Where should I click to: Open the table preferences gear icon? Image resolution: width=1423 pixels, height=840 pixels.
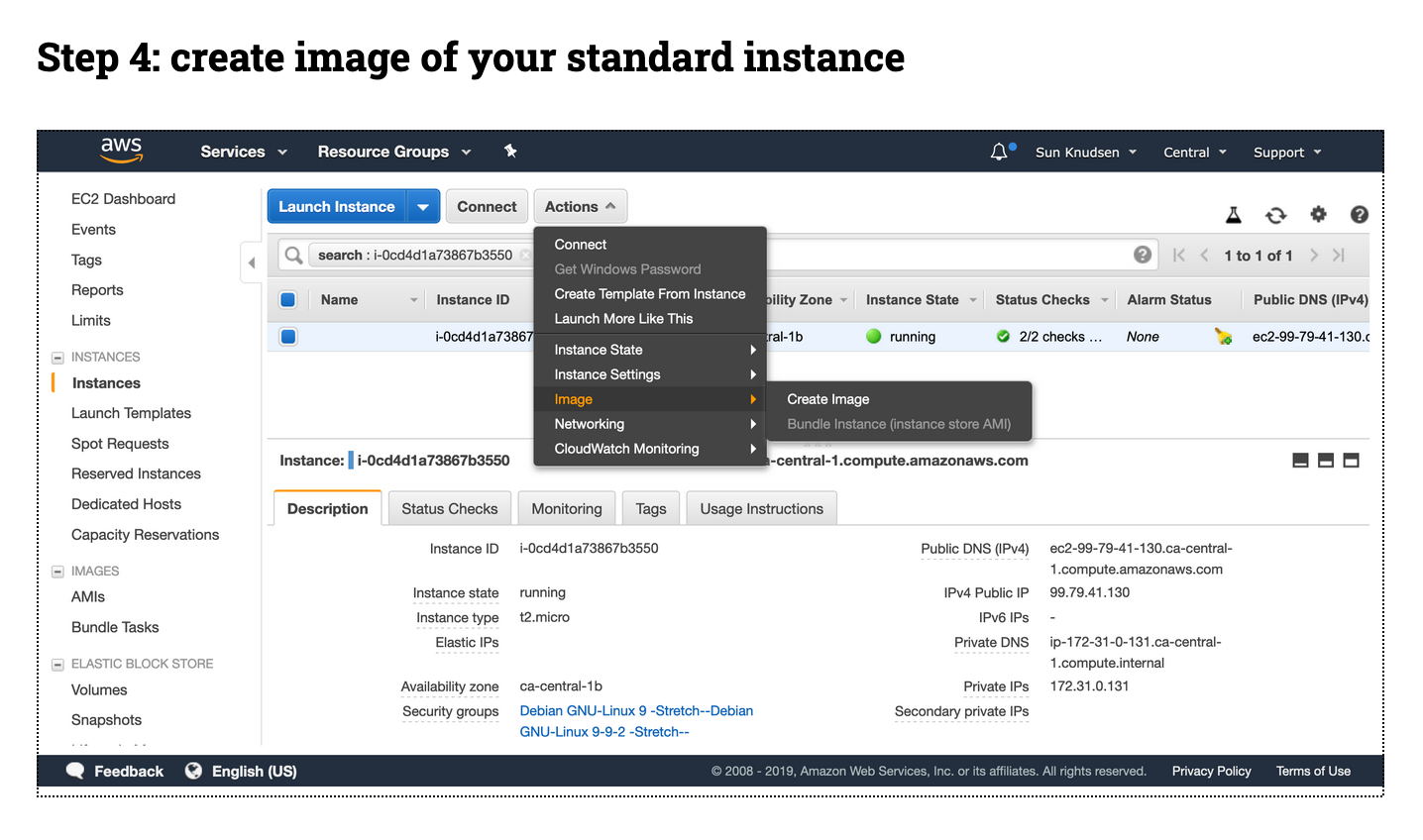[x=1318, y=214]
